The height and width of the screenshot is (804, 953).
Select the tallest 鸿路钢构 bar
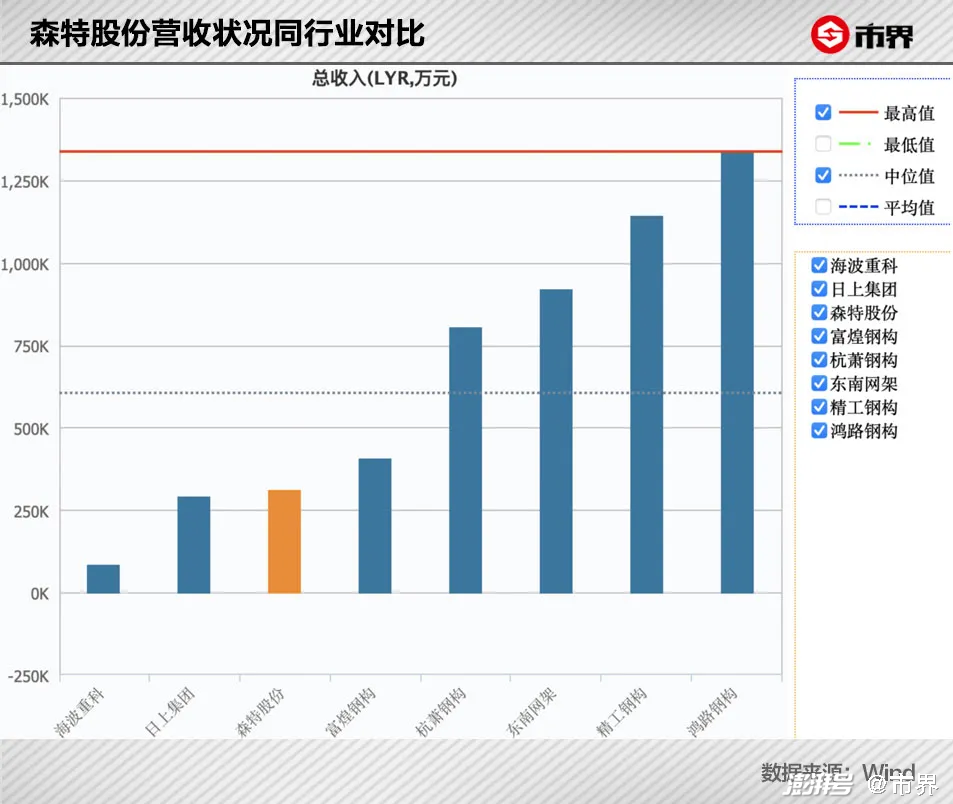coord(737,373)
